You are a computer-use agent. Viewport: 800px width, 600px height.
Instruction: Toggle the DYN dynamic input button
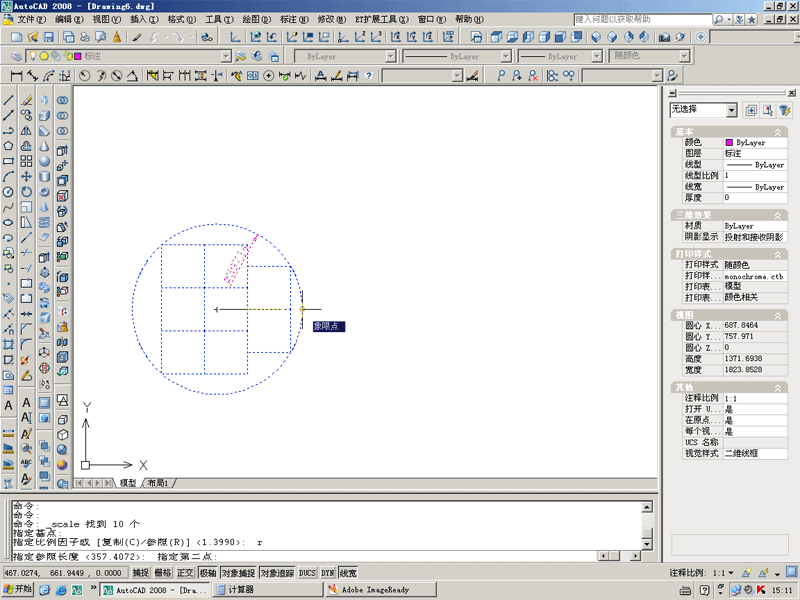point(328,573)
